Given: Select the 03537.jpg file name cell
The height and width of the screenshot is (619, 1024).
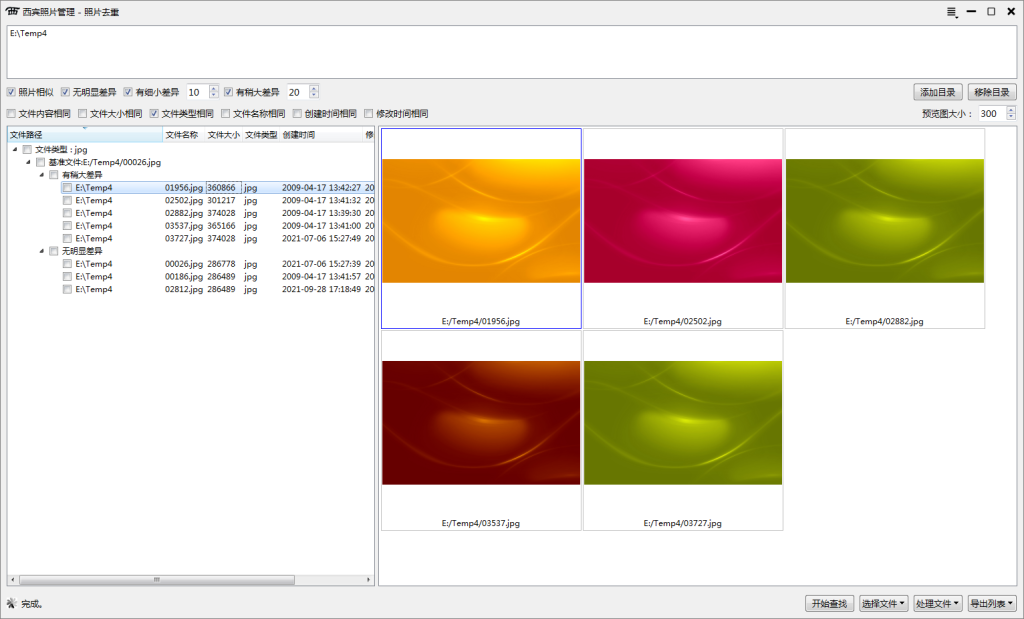Looking at the screenshot, I should (x=184, y=226).
